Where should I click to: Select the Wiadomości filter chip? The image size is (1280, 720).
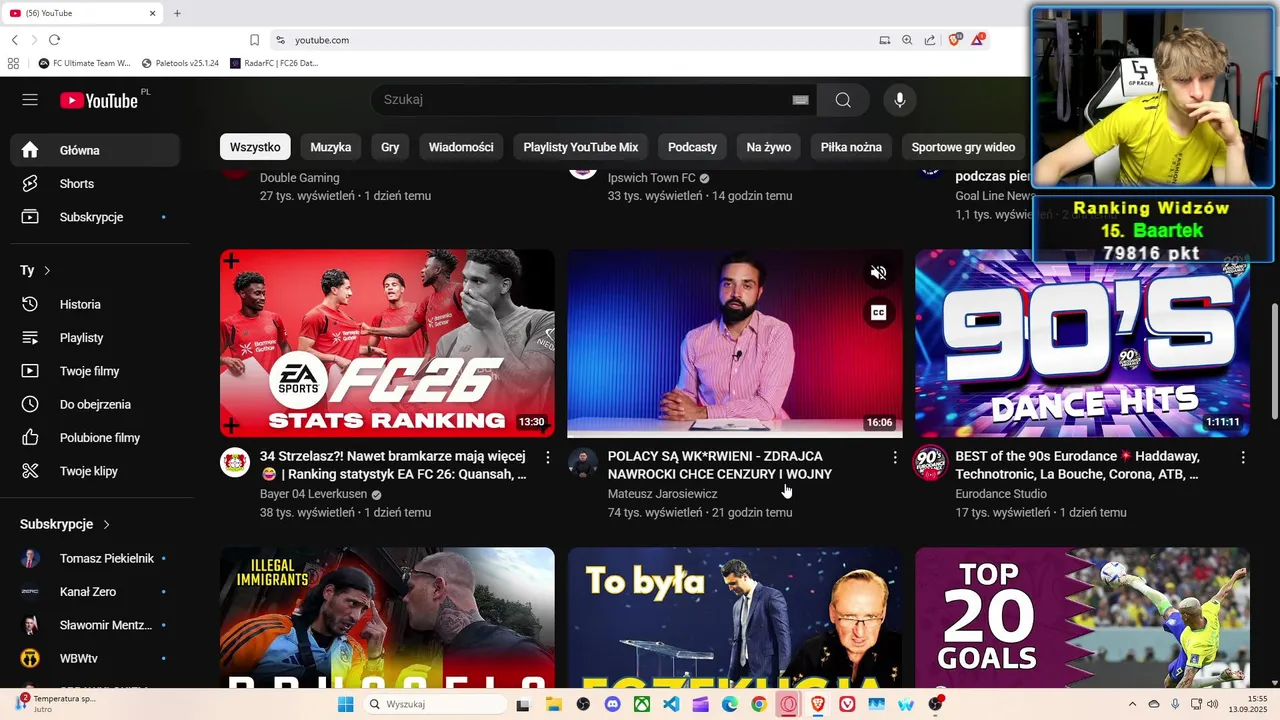[461, 147]
